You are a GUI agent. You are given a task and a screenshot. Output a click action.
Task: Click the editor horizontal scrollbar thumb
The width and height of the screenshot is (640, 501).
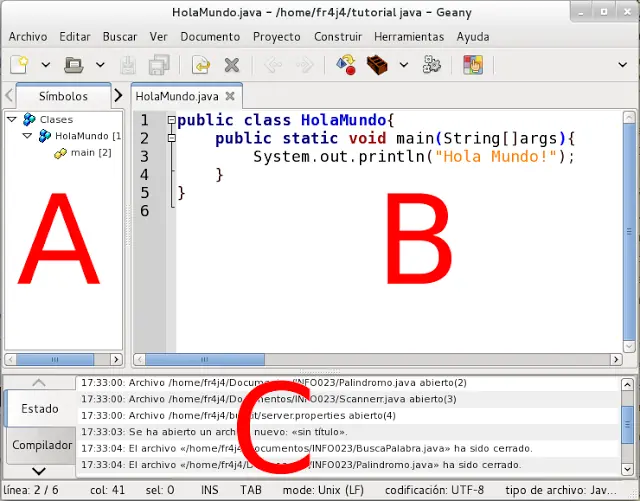pyautogui.click(x=205, y=360)
